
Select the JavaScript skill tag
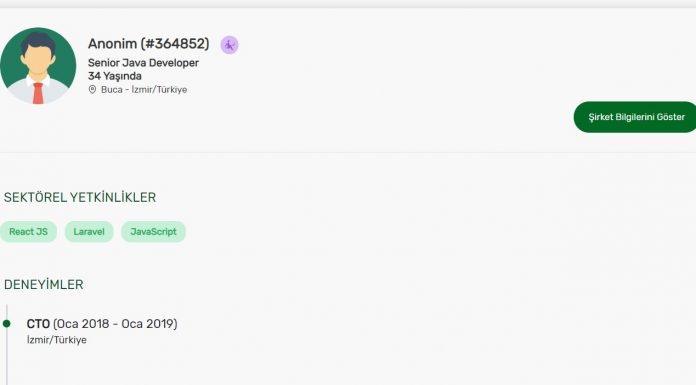153,232
